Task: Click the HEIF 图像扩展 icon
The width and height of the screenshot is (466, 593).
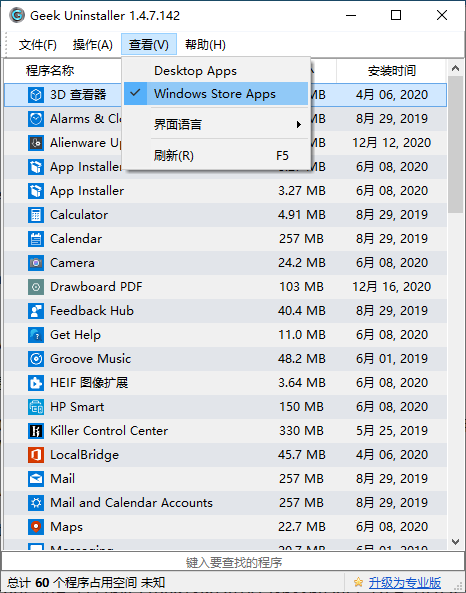Action: click(36, 383)
